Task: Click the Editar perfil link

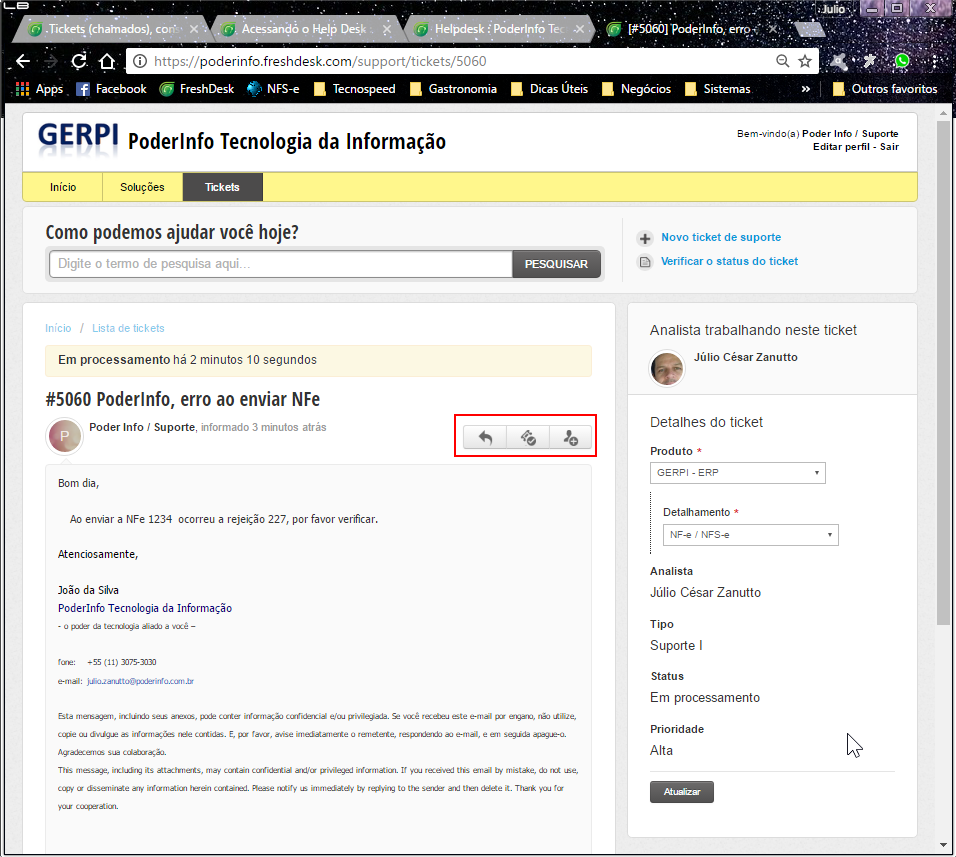Action: (x=841, y=146)
